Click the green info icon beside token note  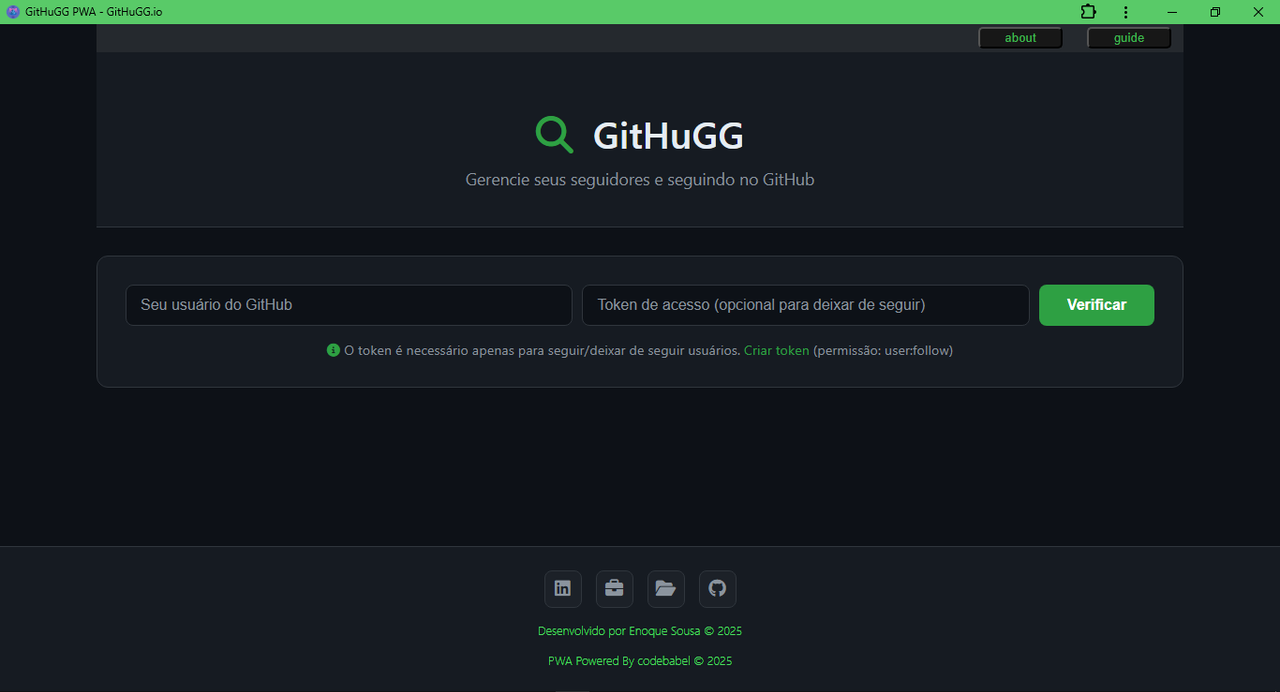333,350
